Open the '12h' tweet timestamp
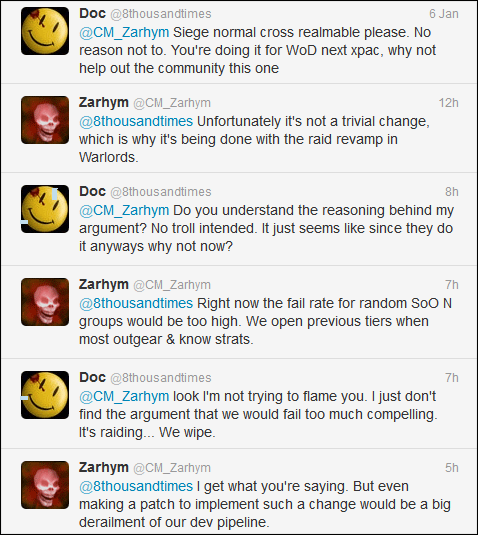 [x=448, y=103]
